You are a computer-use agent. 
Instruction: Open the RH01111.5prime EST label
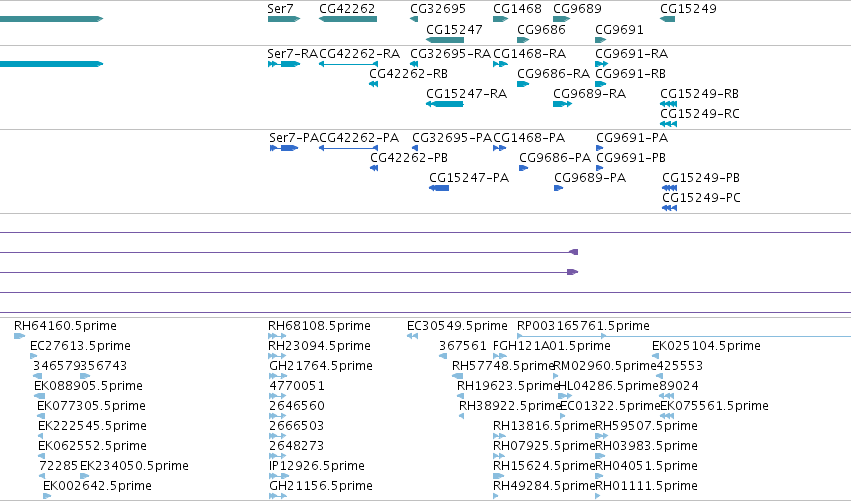pos(646,486)
